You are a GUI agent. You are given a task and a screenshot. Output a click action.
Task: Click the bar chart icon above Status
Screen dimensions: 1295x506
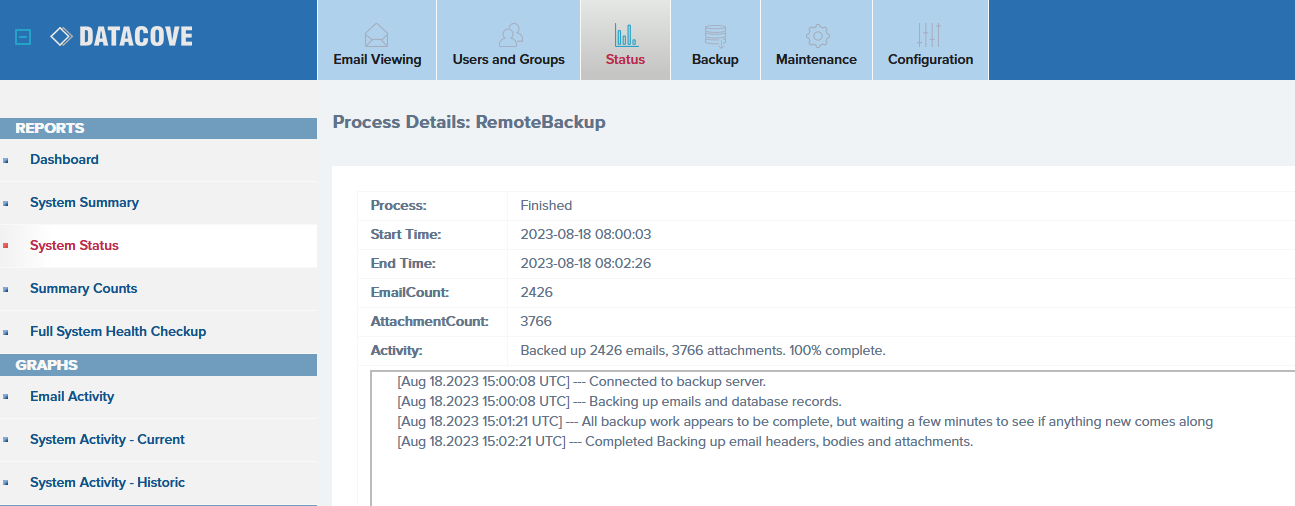tap(626, 36)
